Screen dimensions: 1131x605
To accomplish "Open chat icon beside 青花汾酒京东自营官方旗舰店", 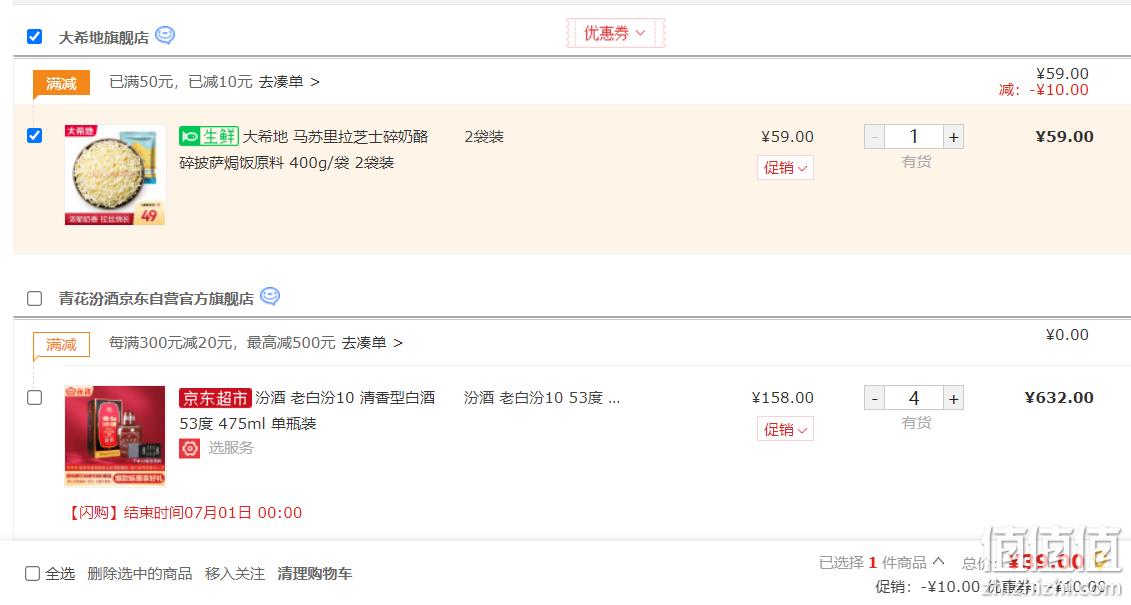I will 270,296.
